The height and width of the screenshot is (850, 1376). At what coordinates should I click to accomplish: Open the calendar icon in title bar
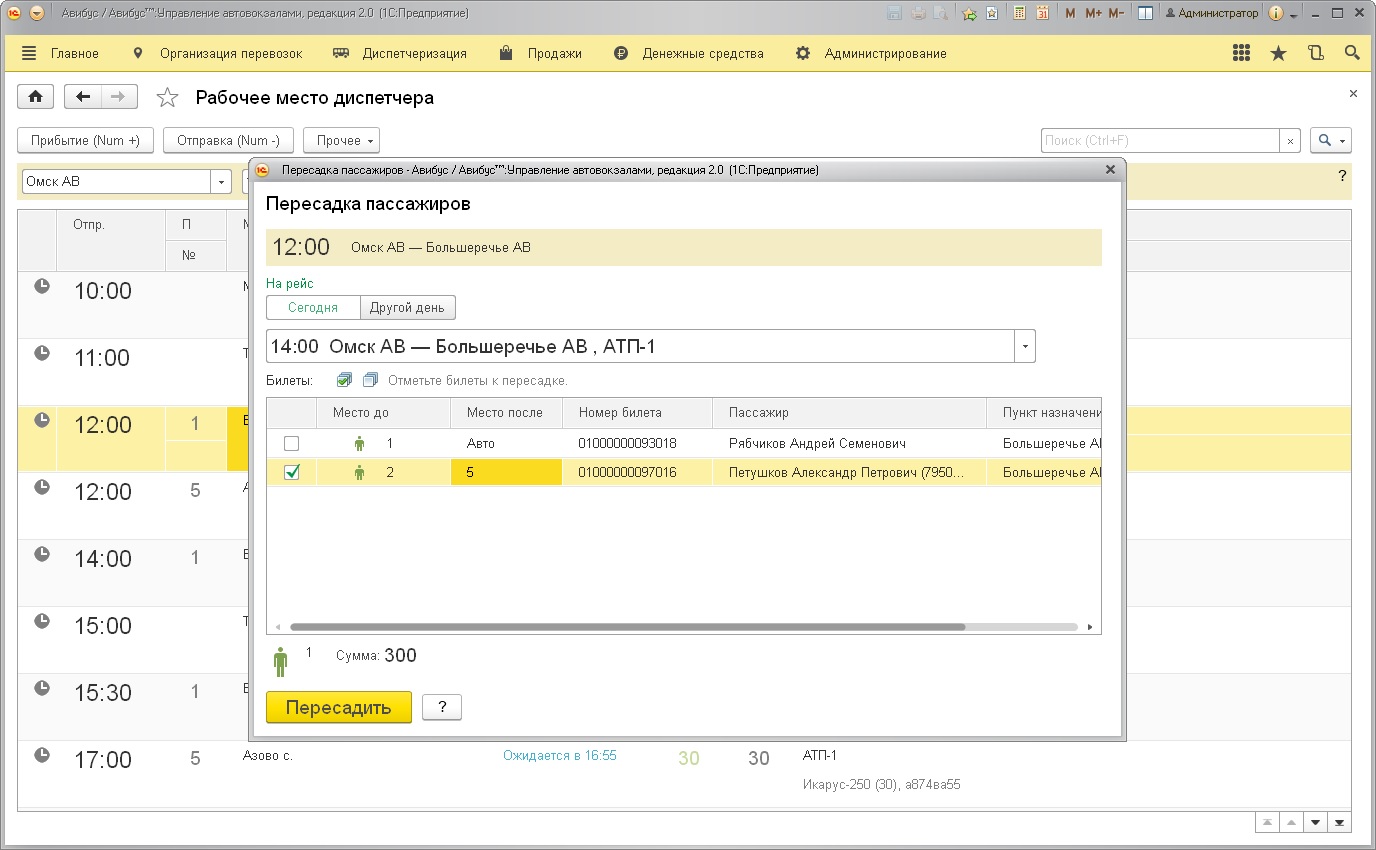click(x=1043, y=14)
